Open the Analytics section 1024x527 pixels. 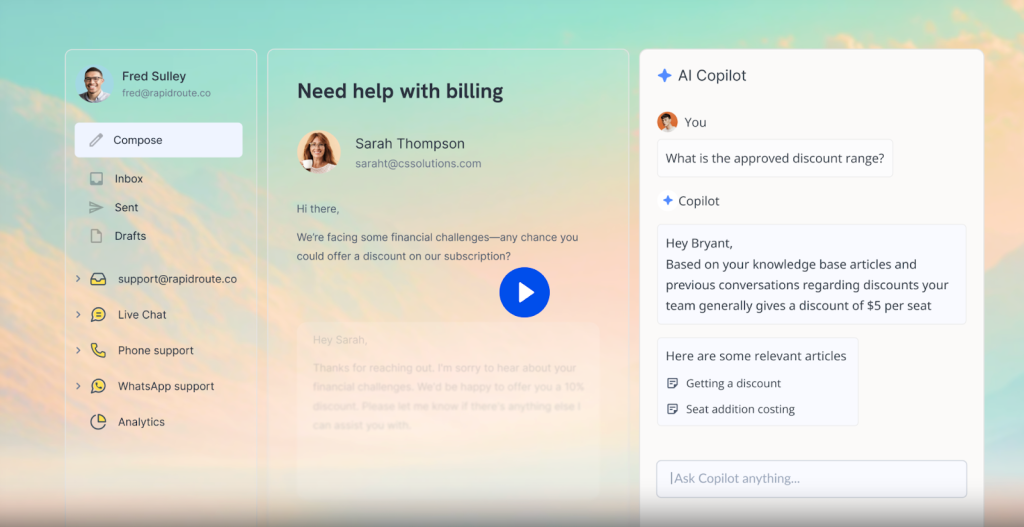[141, 422]
